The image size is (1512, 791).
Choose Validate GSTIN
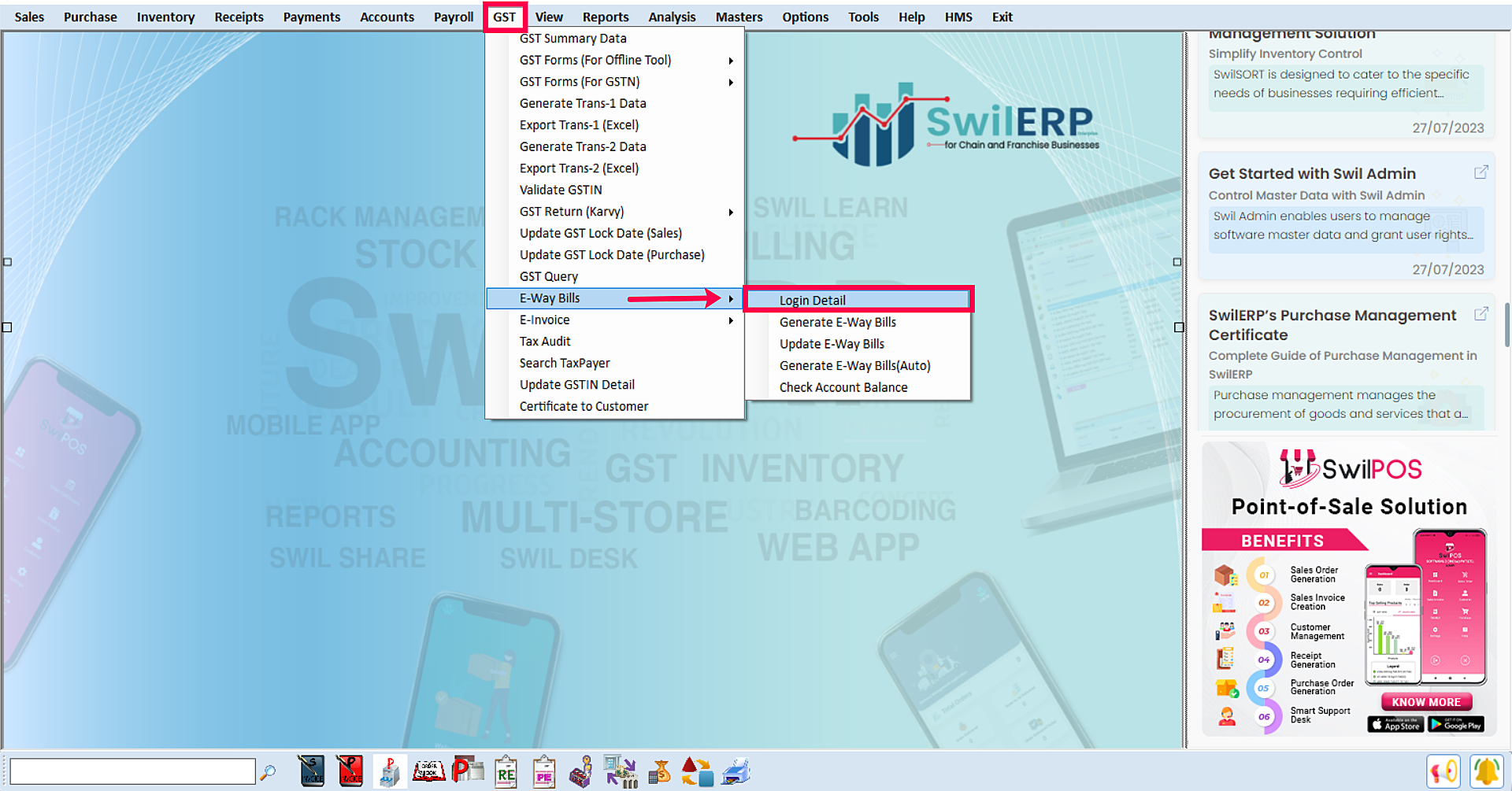tap(614, 190)
